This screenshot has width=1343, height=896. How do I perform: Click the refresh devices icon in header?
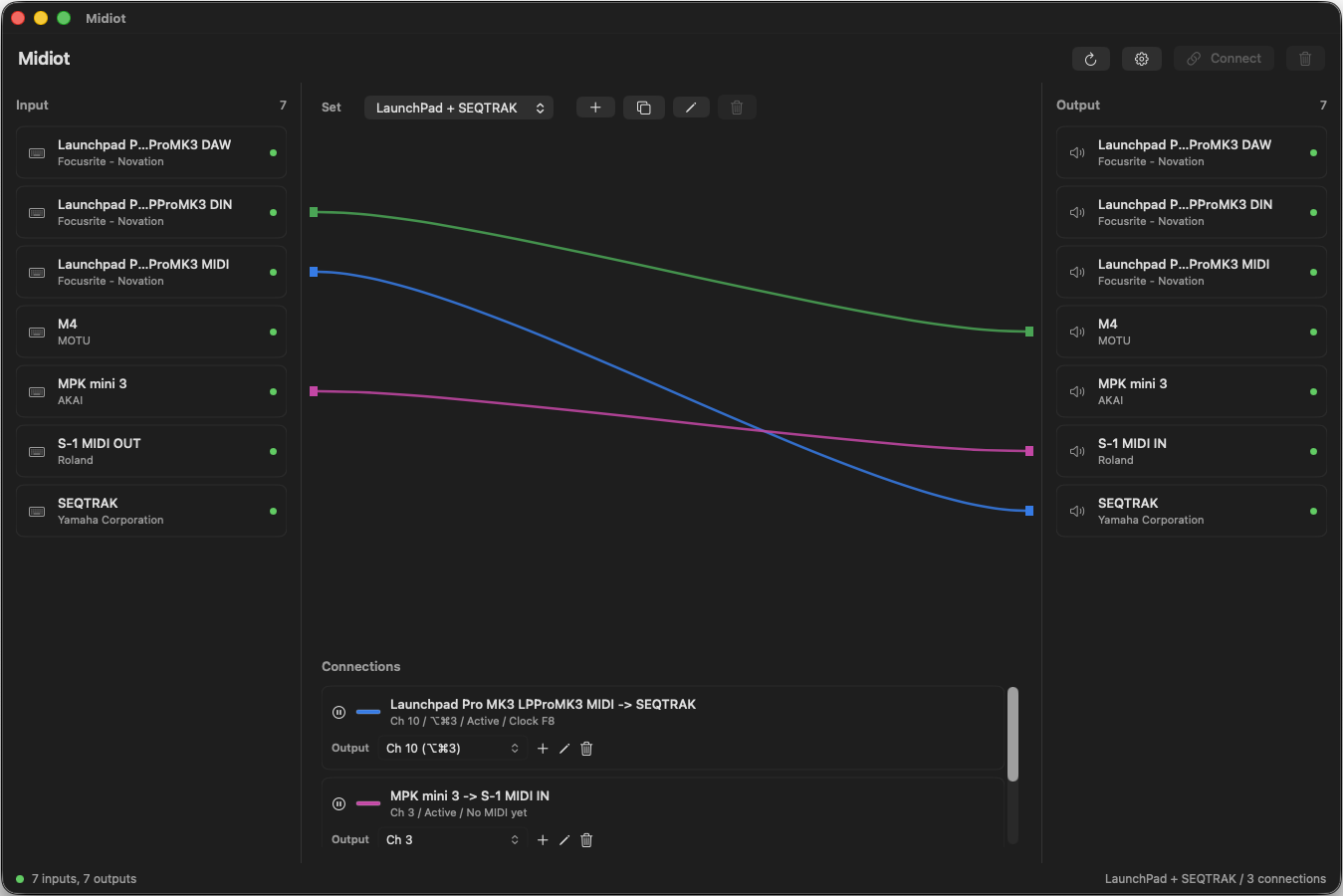point(1090,59)
